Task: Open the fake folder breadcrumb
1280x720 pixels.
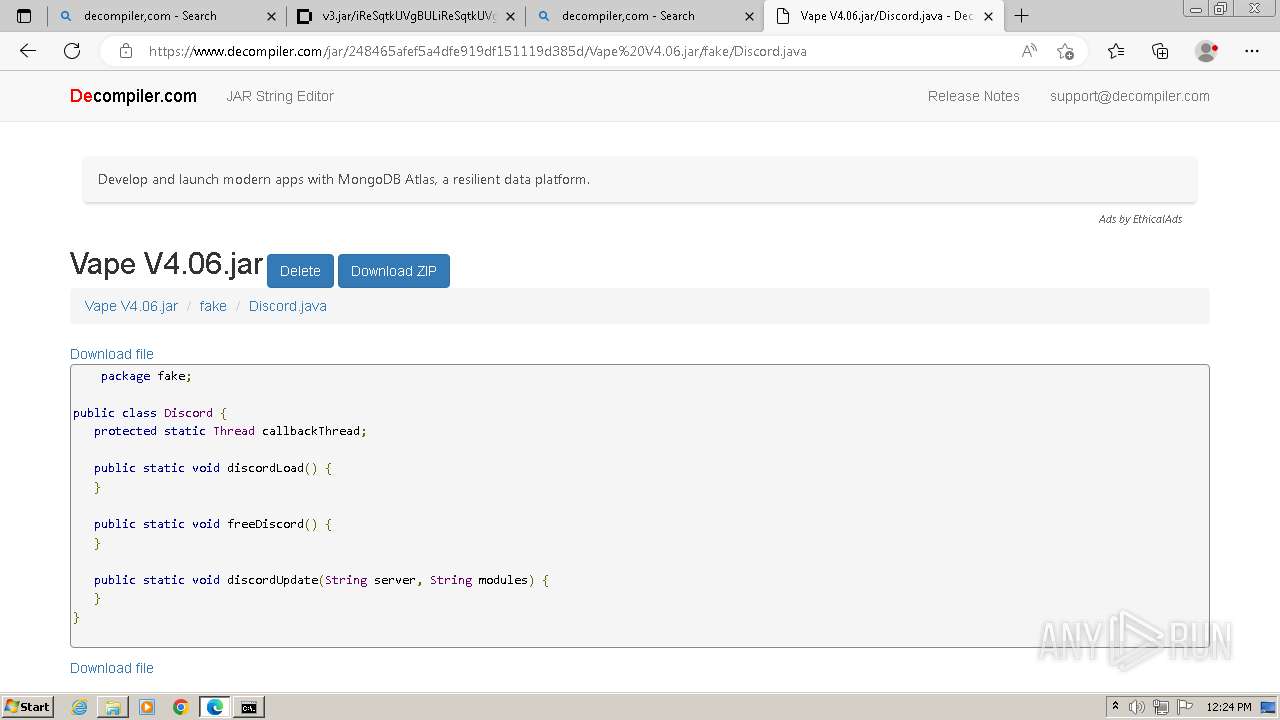Action: click(213, 306)
